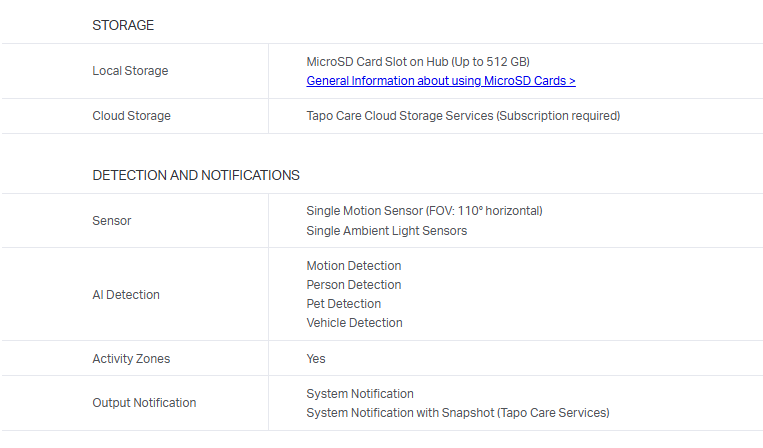Click the Person Detection entry

click(353, 285)
